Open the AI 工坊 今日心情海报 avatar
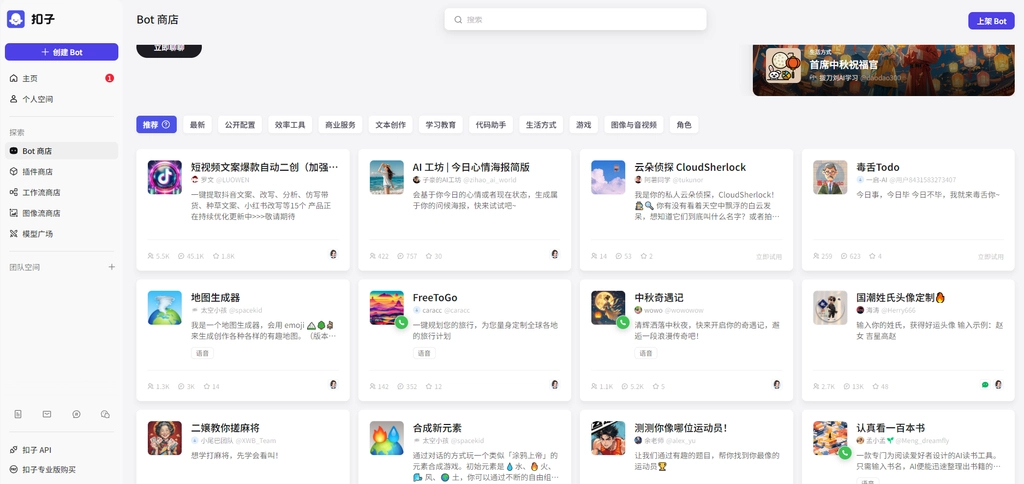The width and height of the screenshot is (1024, 484). tap(387, 178)
